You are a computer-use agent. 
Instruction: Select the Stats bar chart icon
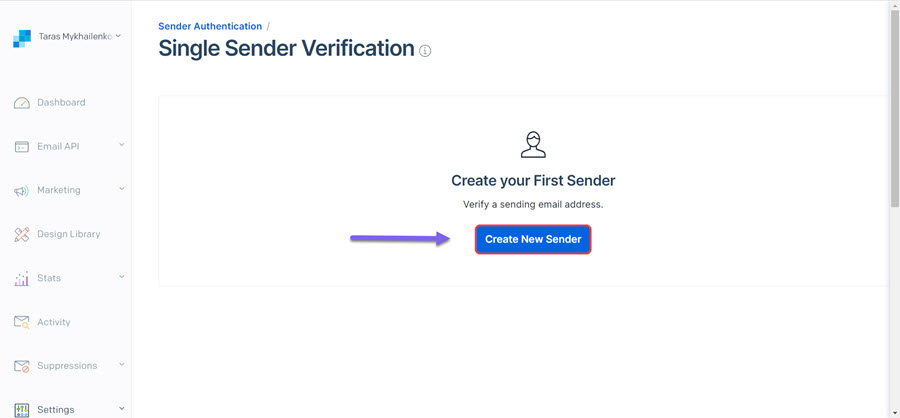tap(22, 278)
